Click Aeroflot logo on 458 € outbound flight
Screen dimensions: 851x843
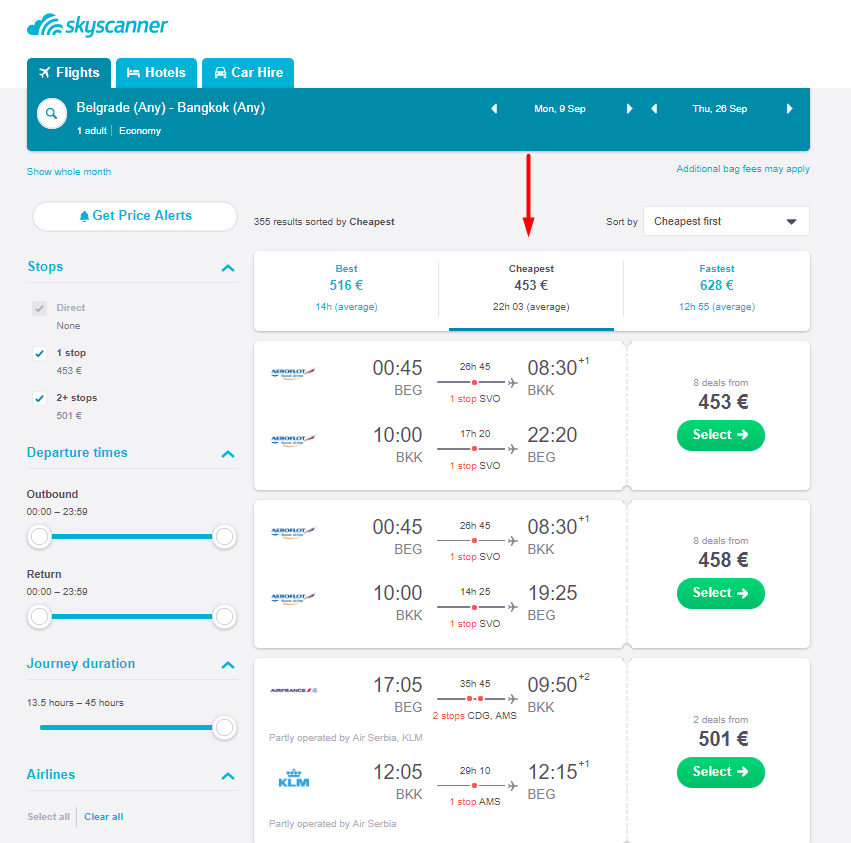coord(293,532)
